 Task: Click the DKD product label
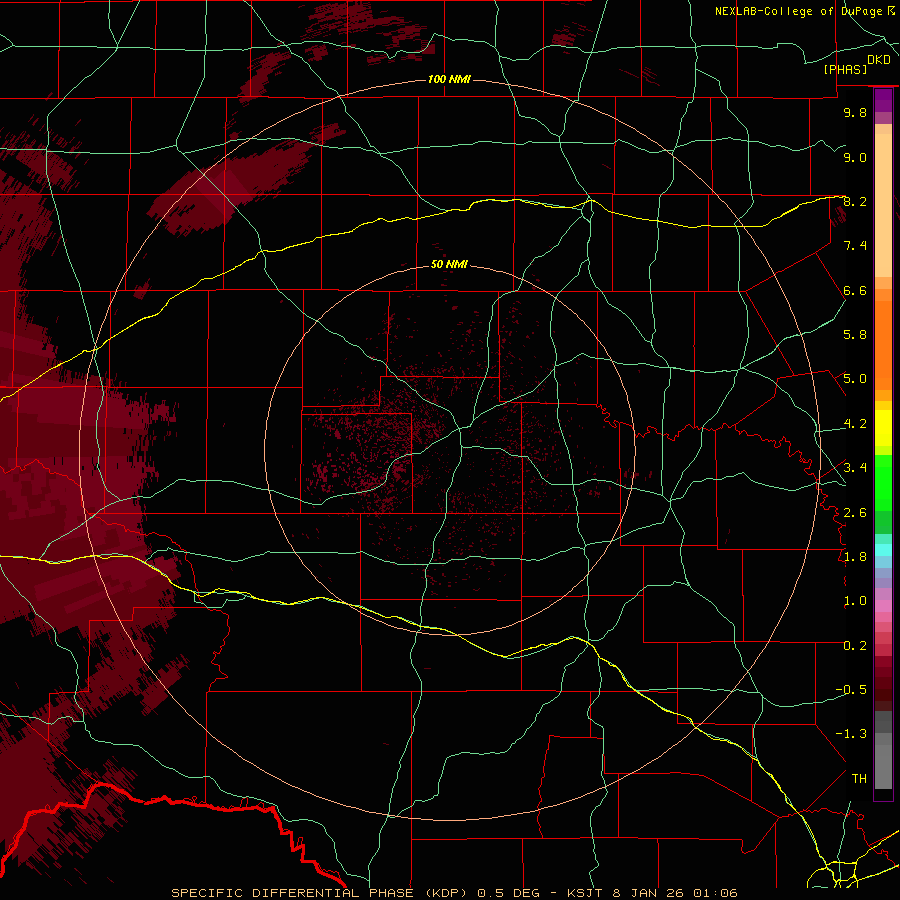pyautogui.click(x=879, y=60)
